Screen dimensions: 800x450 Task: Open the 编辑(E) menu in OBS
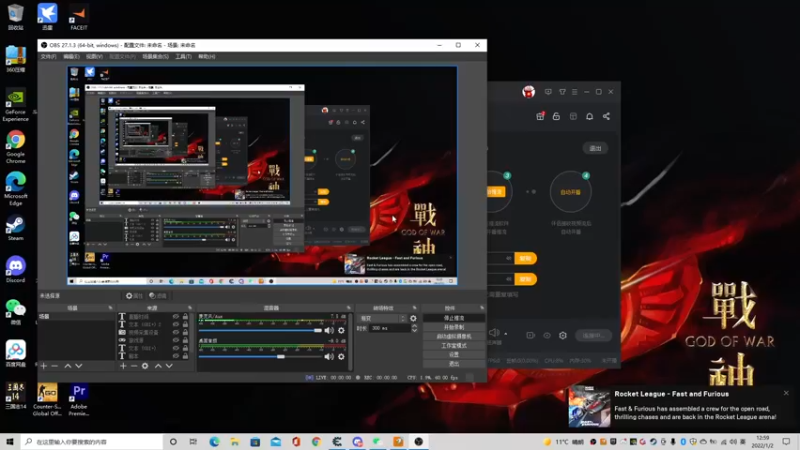[x=71, y=57]
